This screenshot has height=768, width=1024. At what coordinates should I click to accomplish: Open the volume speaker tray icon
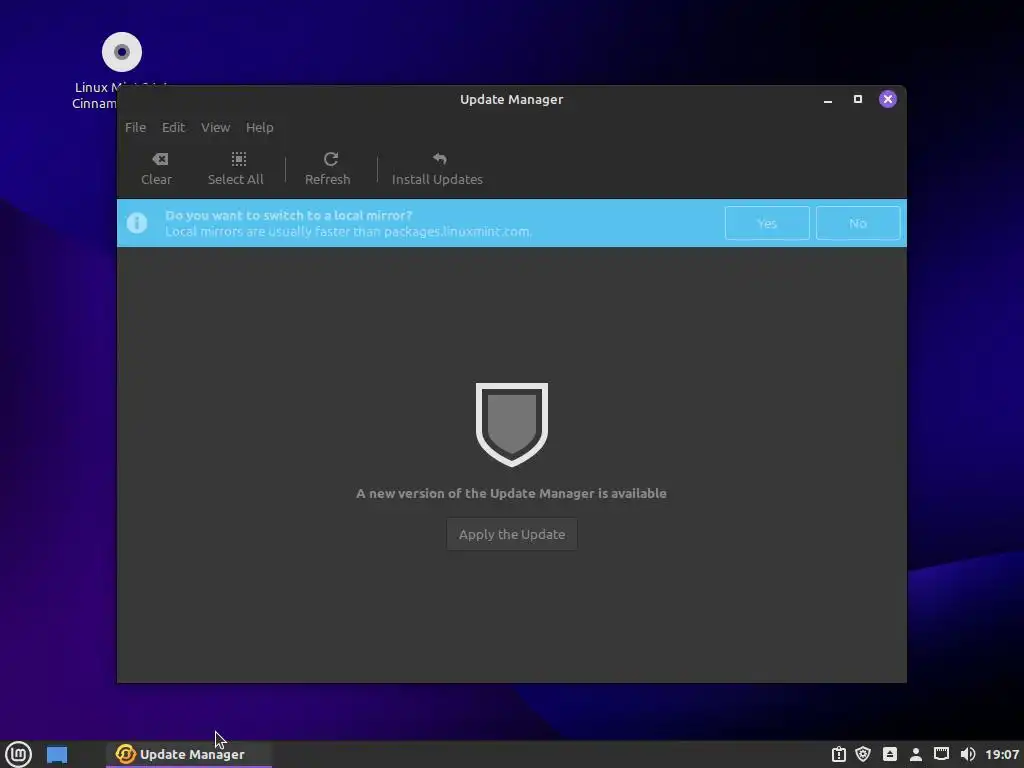pyautogui.click(x=968, y=754)
